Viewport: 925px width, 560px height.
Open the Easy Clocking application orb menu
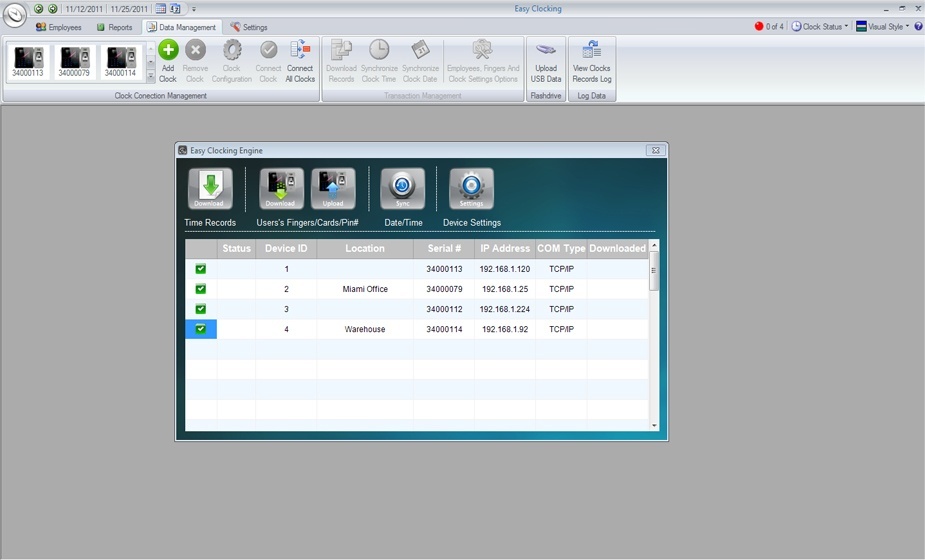pos(14,14)
